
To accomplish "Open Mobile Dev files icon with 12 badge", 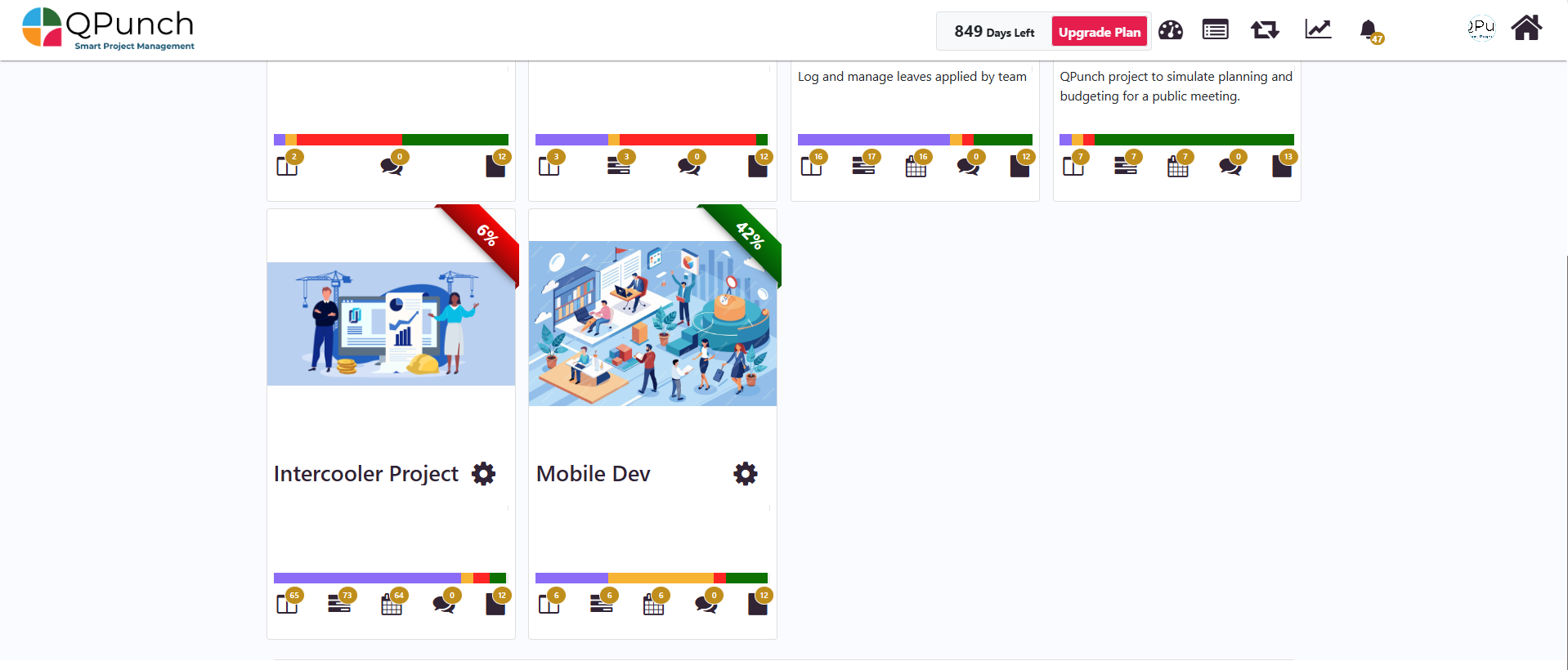I will point(759,603).
